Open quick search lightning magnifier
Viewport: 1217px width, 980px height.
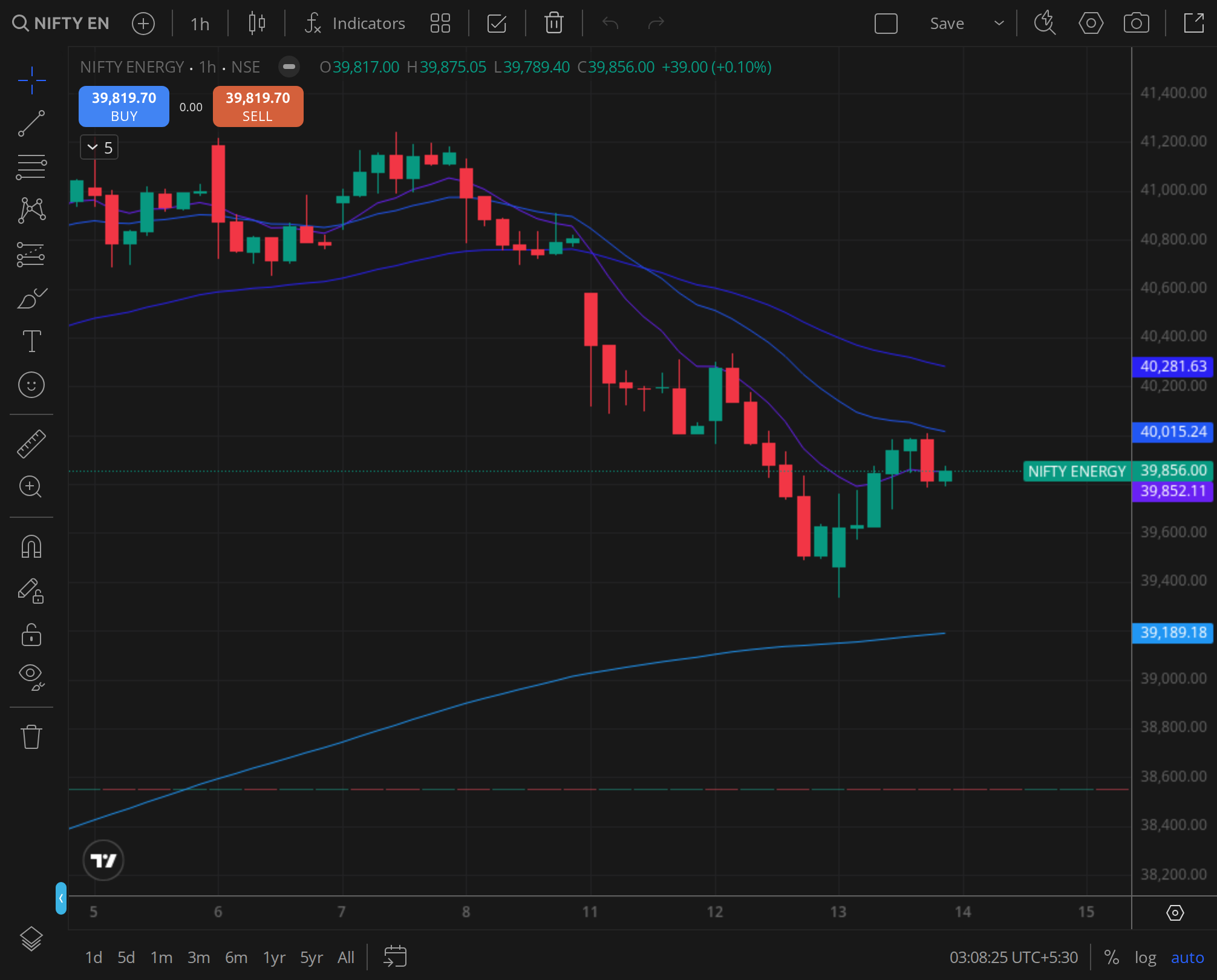[1045, 24]
